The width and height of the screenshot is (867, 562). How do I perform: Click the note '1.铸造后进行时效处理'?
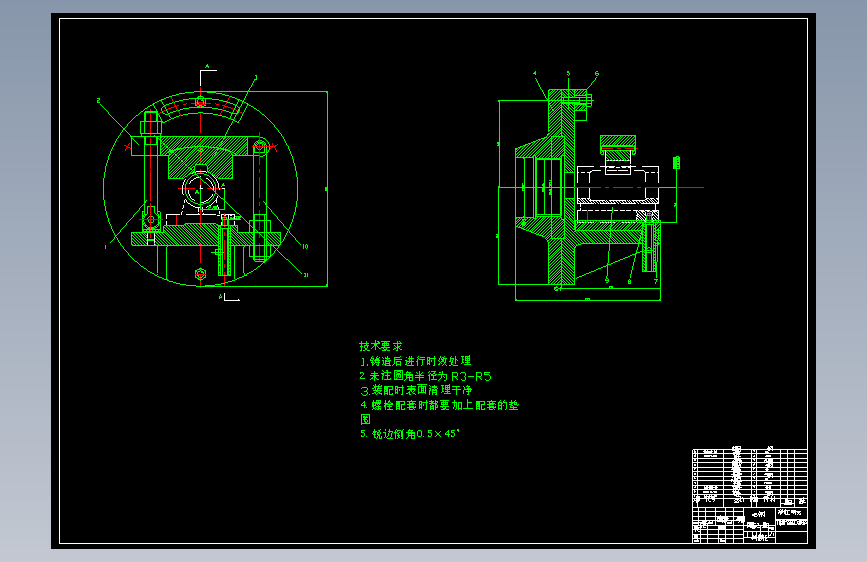tap(415, 361)
